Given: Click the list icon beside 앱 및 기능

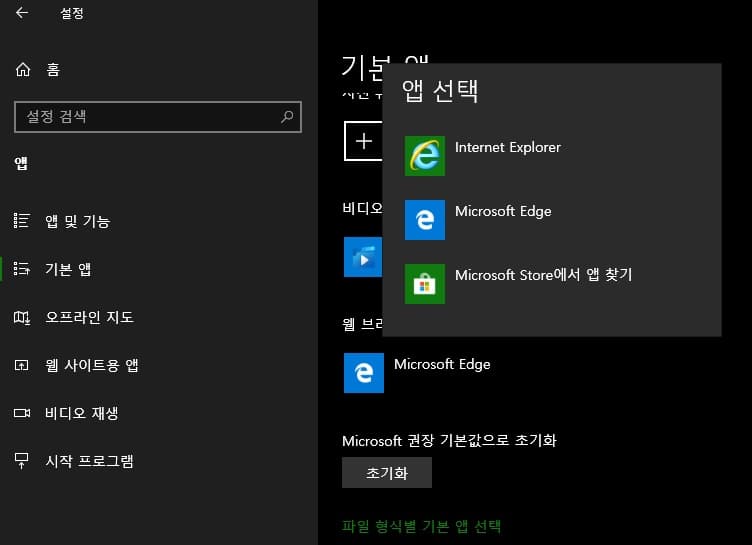Looking at the screenshot, I should [22, 221].
